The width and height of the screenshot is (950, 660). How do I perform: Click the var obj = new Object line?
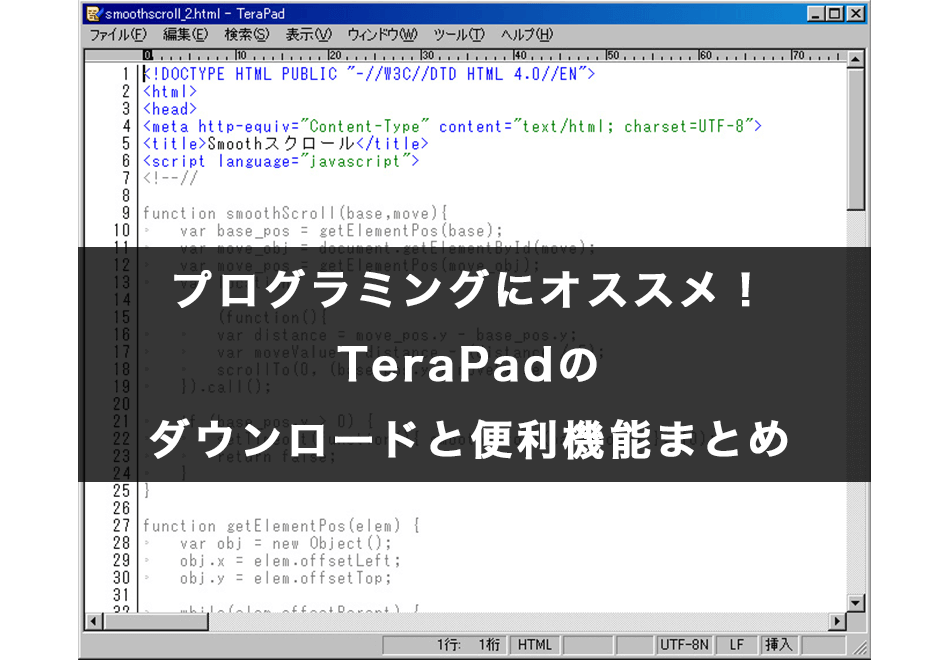tap(285, 544)
